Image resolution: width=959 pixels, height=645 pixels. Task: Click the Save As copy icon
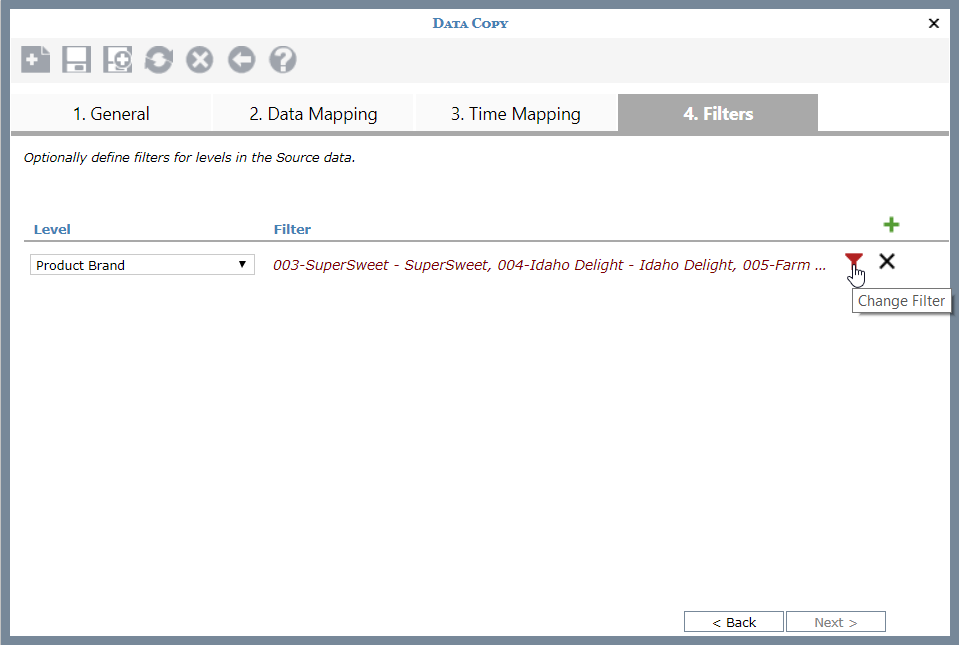[117, 60]
